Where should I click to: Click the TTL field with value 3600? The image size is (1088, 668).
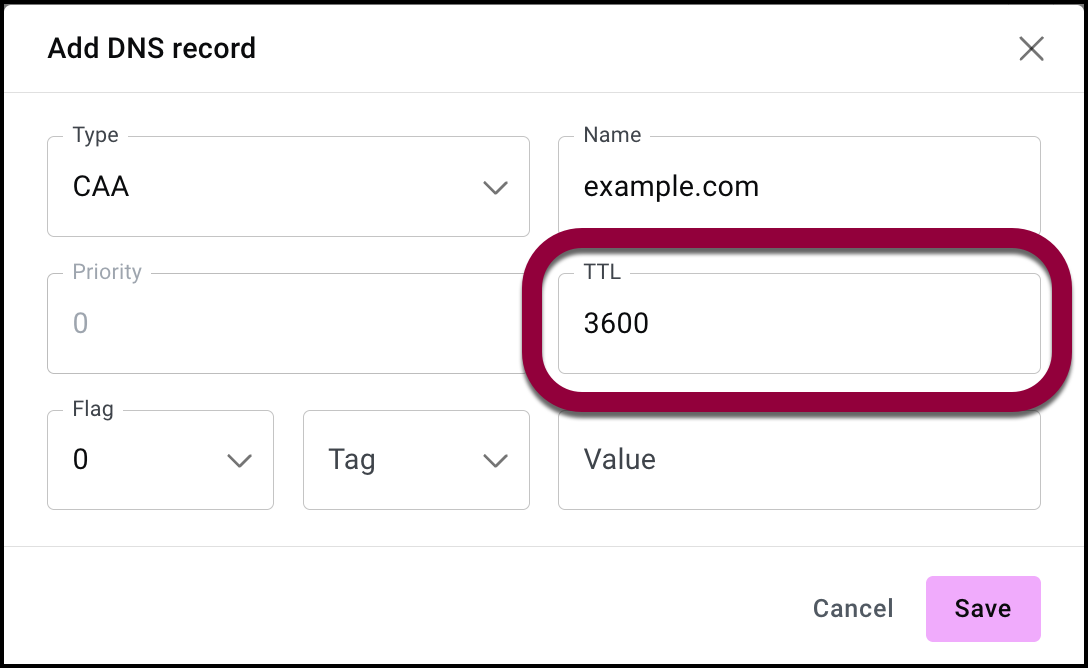[798, 324]
